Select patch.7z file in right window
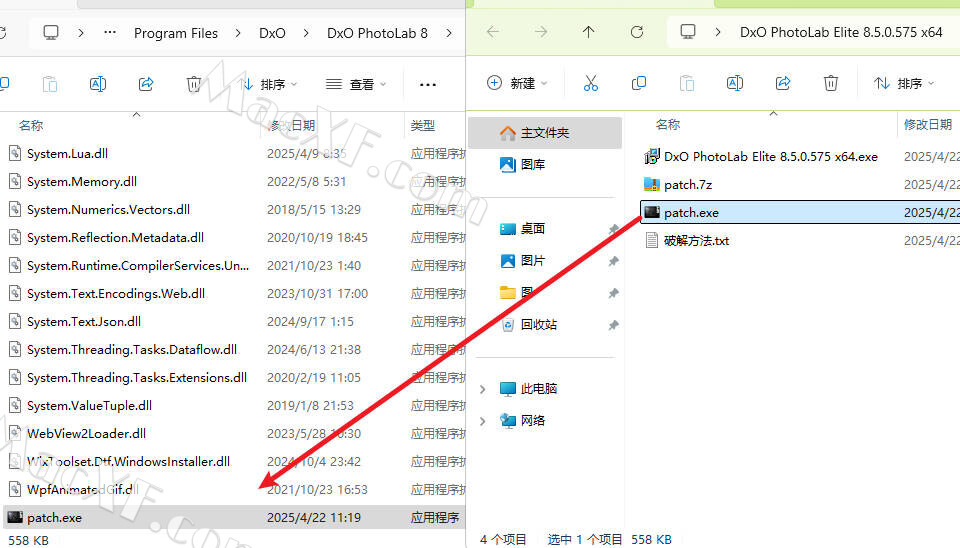 pyautogui.click(x=688, y=185)
